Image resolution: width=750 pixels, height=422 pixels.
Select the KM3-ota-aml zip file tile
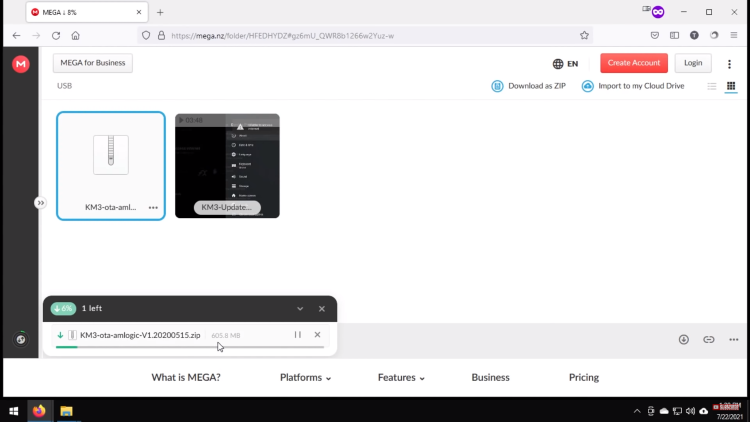point(111,166)
